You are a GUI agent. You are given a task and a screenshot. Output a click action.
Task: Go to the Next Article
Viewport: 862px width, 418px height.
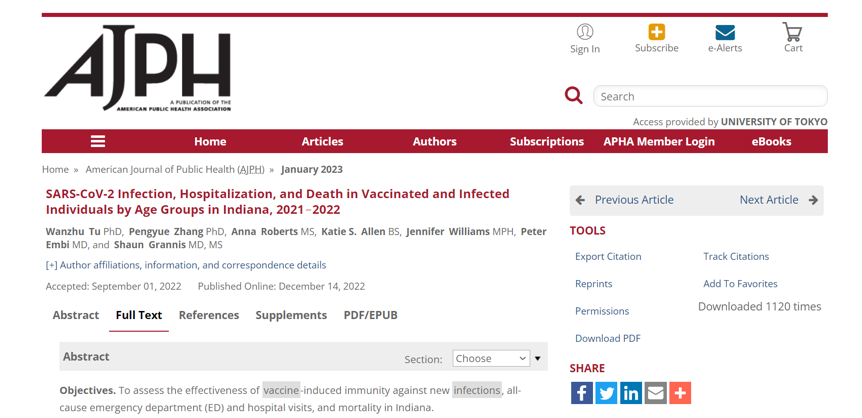778,200
